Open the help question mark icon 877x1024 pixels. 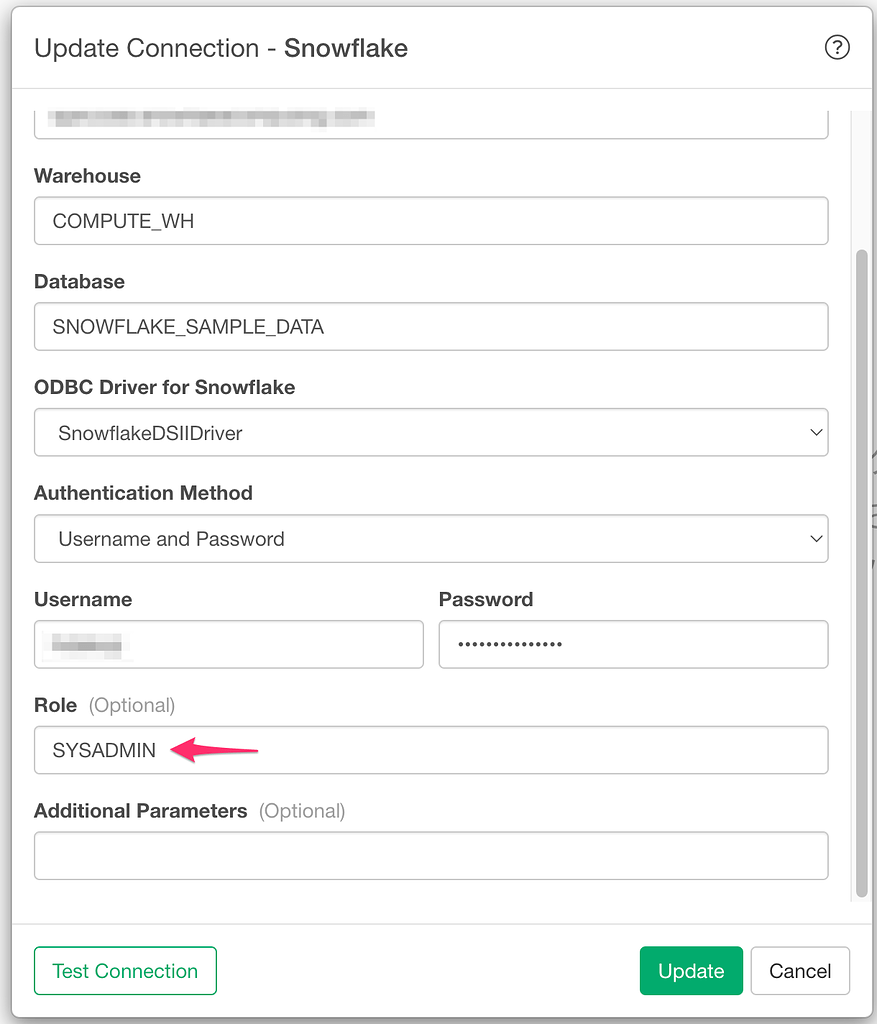click(837, 48)
